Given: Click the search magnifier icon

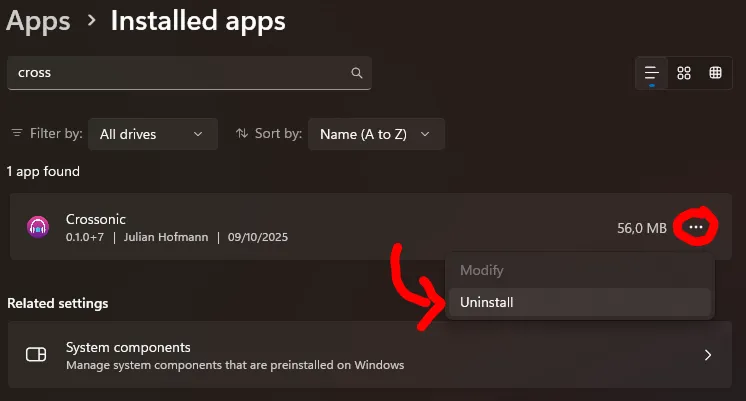Looking at the screenshot, I should [356, 73].
